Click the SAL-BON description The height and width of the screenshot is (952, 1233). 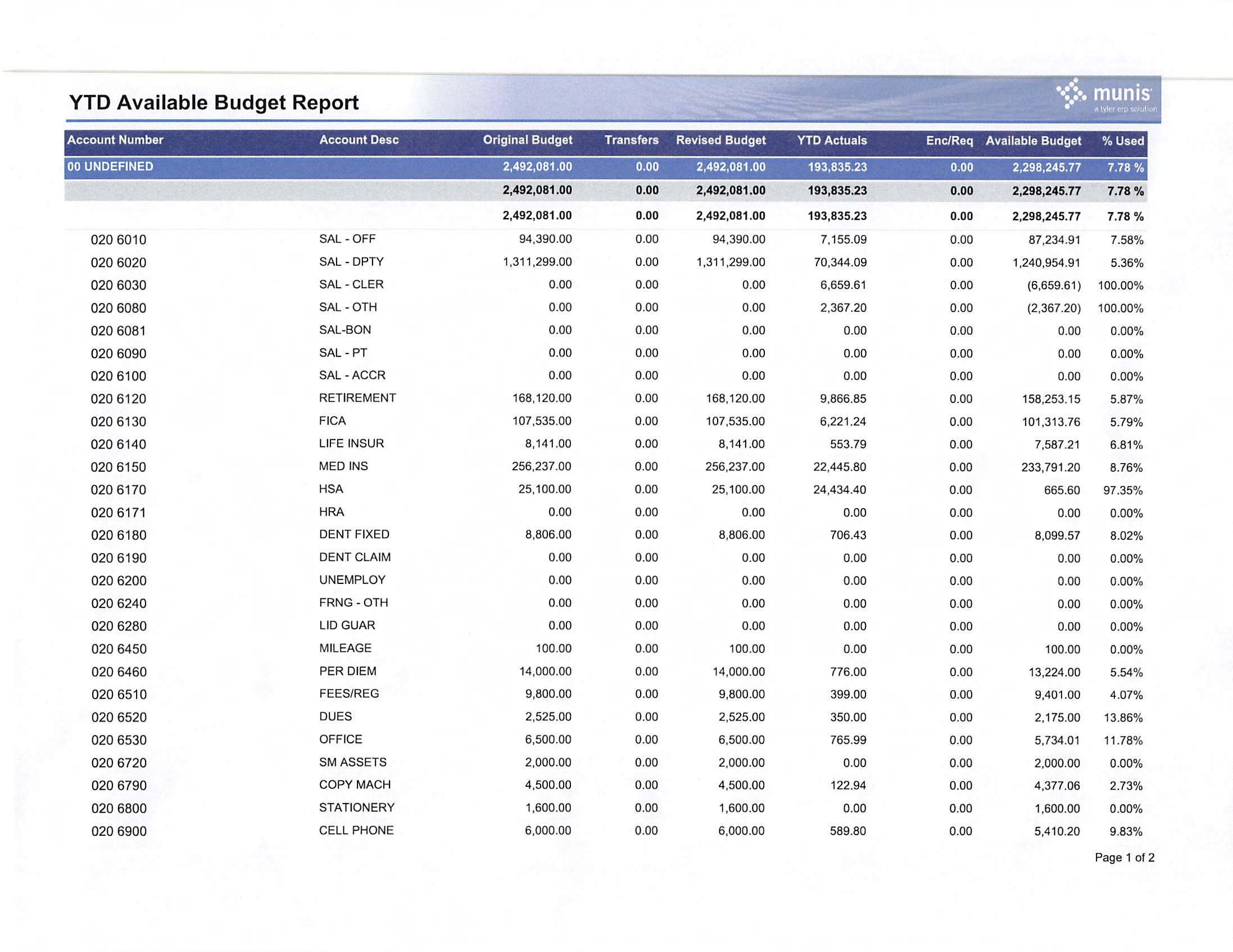pyautogui.click(x=345, y=330)
